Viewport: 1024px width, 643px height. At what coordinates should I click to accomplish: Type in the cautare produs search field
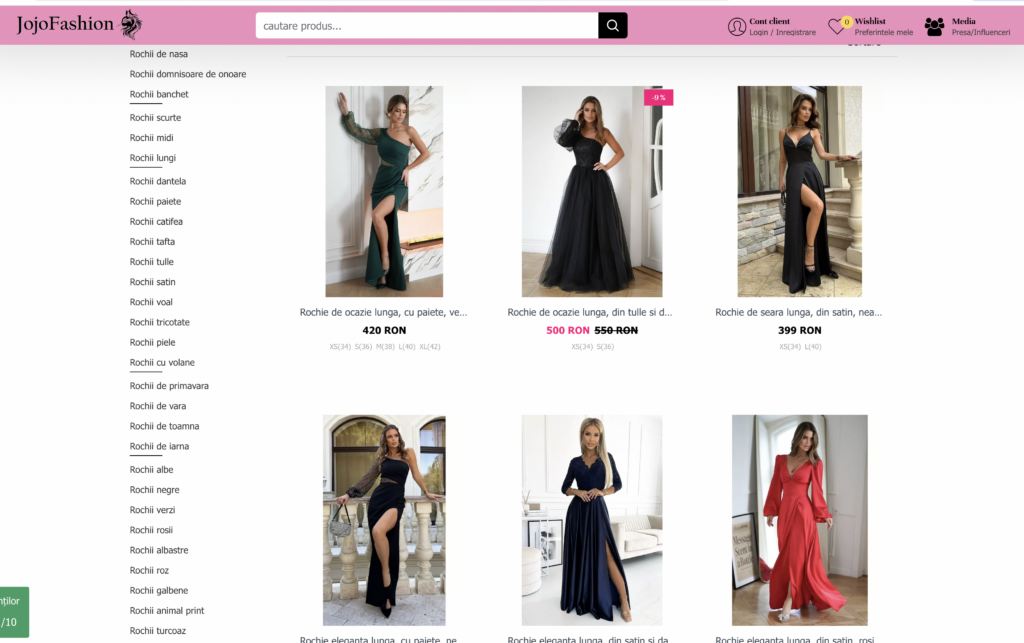point(427,26)
